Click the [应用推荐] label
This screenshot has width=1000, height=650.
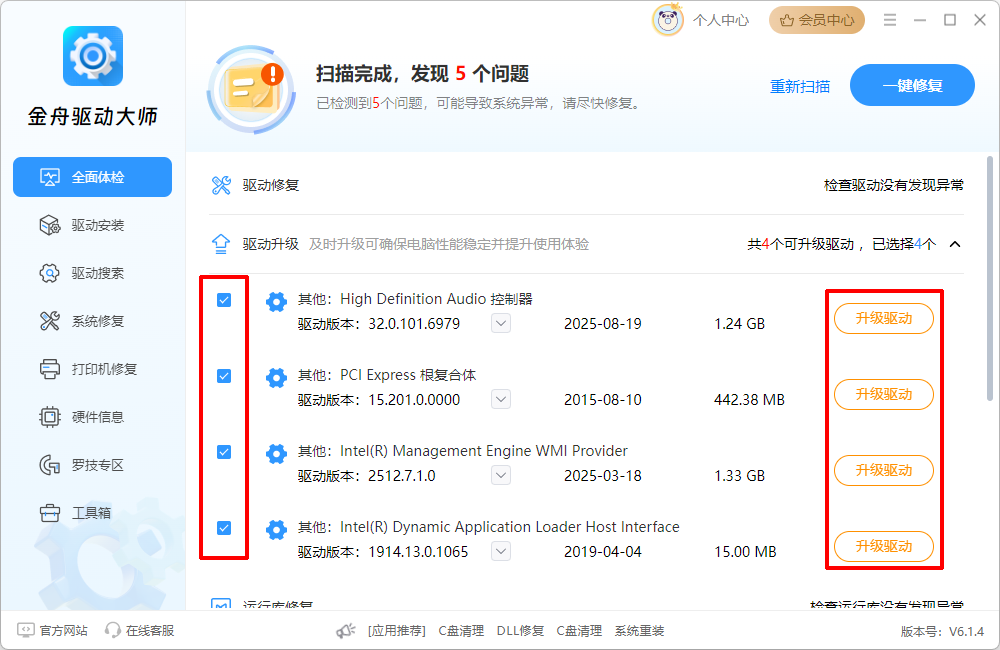click(x=397, y=631)
